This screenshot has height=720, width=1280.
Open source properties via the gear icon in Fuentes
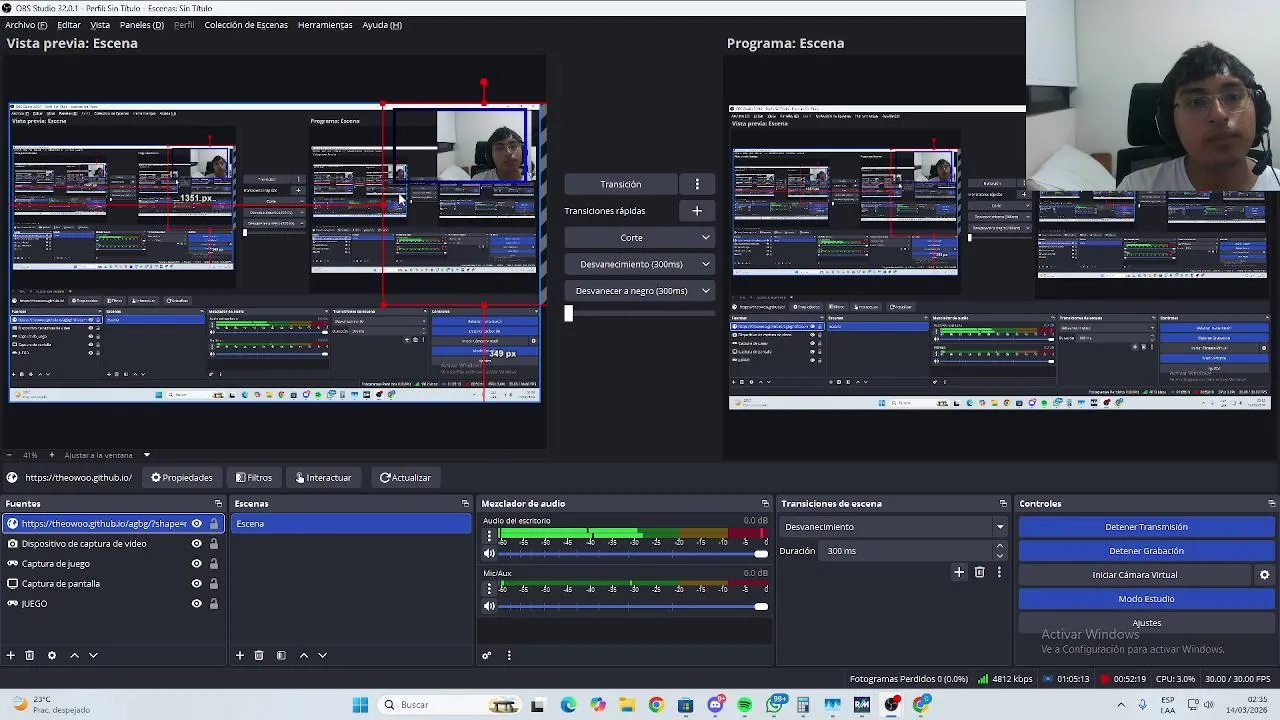(x=52, y=655)
